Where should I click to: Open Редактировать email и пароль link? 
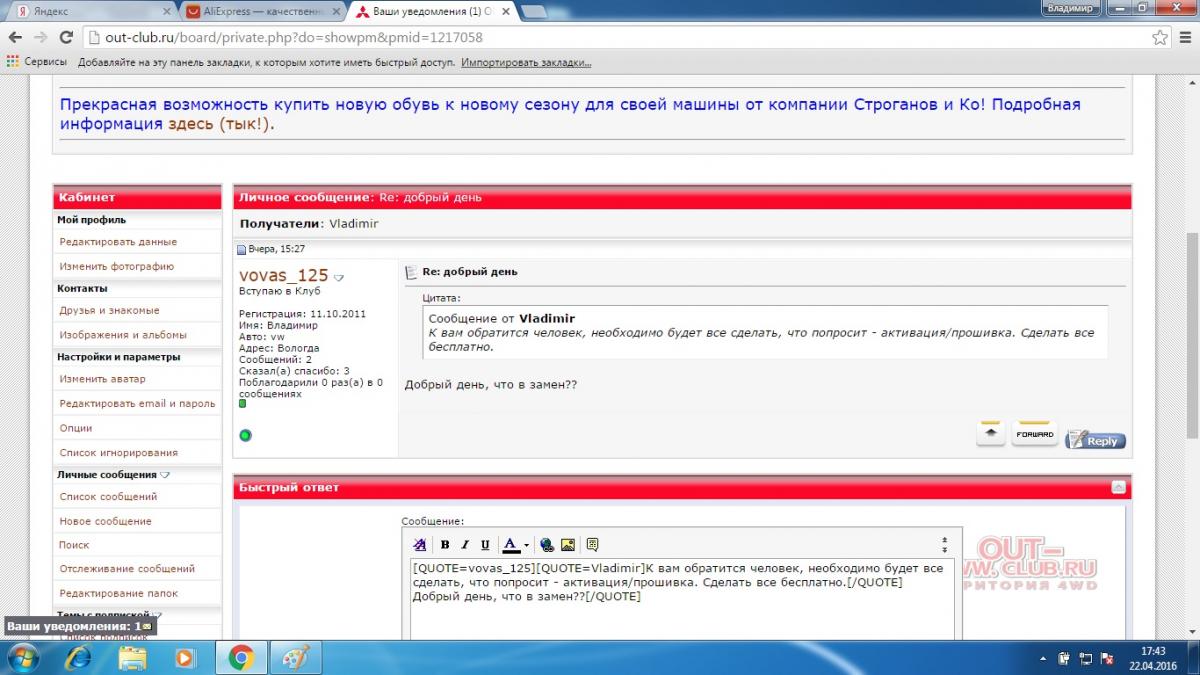[137, 403]
